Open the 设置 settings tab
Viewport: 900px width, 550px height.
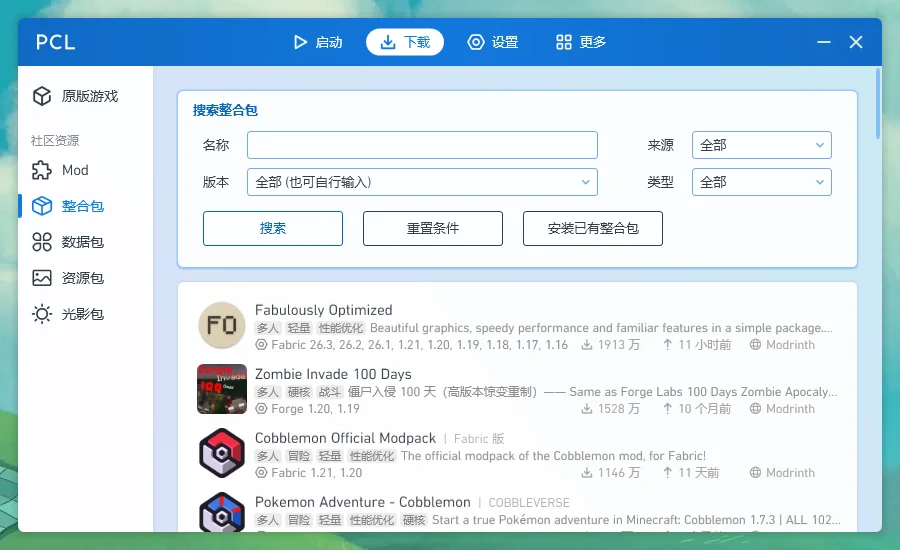coord(493,42)
